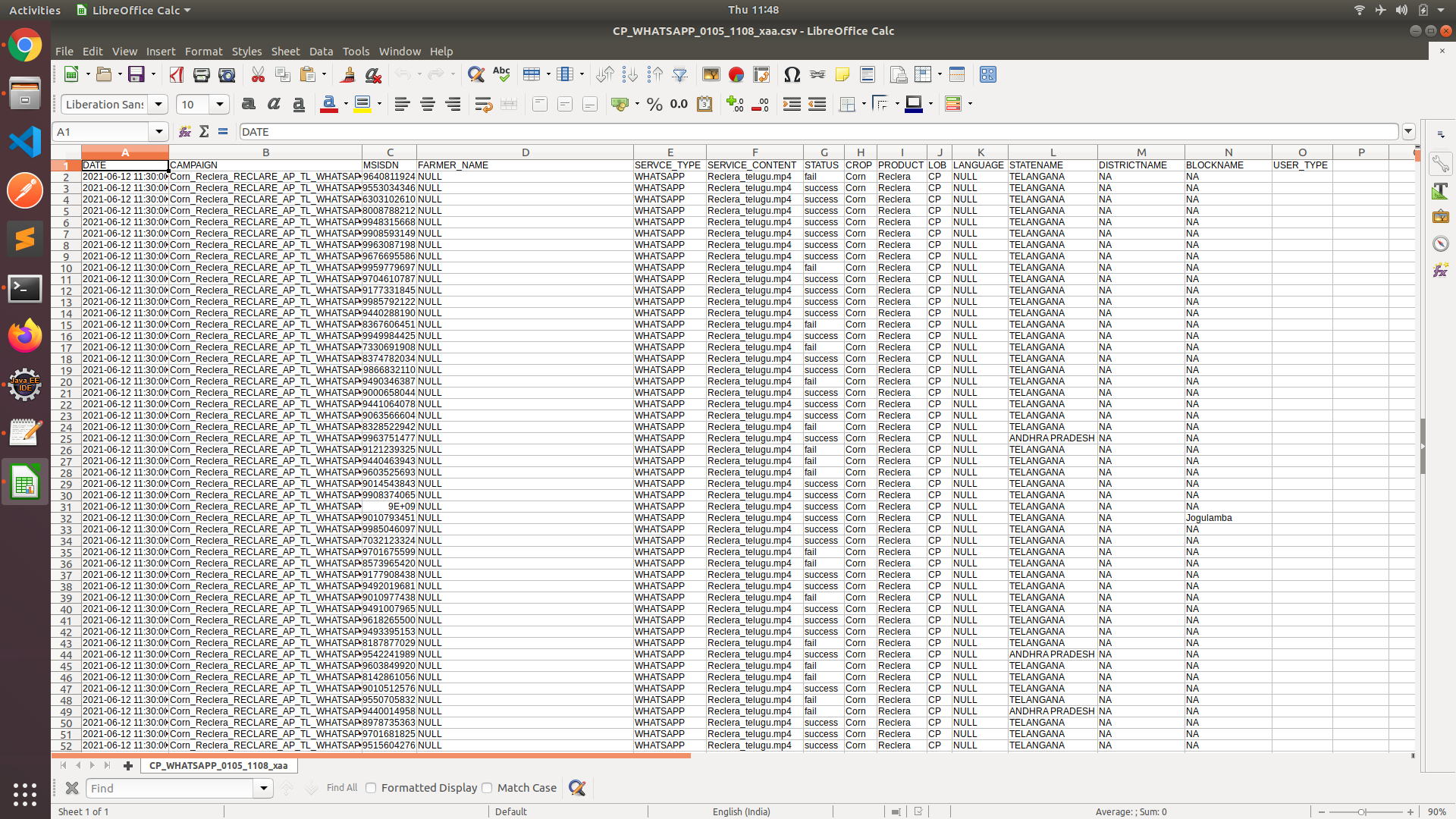Image resolution: width=1456 pixels, height=819 pixels.
Task: Run spelling check icon
Action: coord(501,74)
